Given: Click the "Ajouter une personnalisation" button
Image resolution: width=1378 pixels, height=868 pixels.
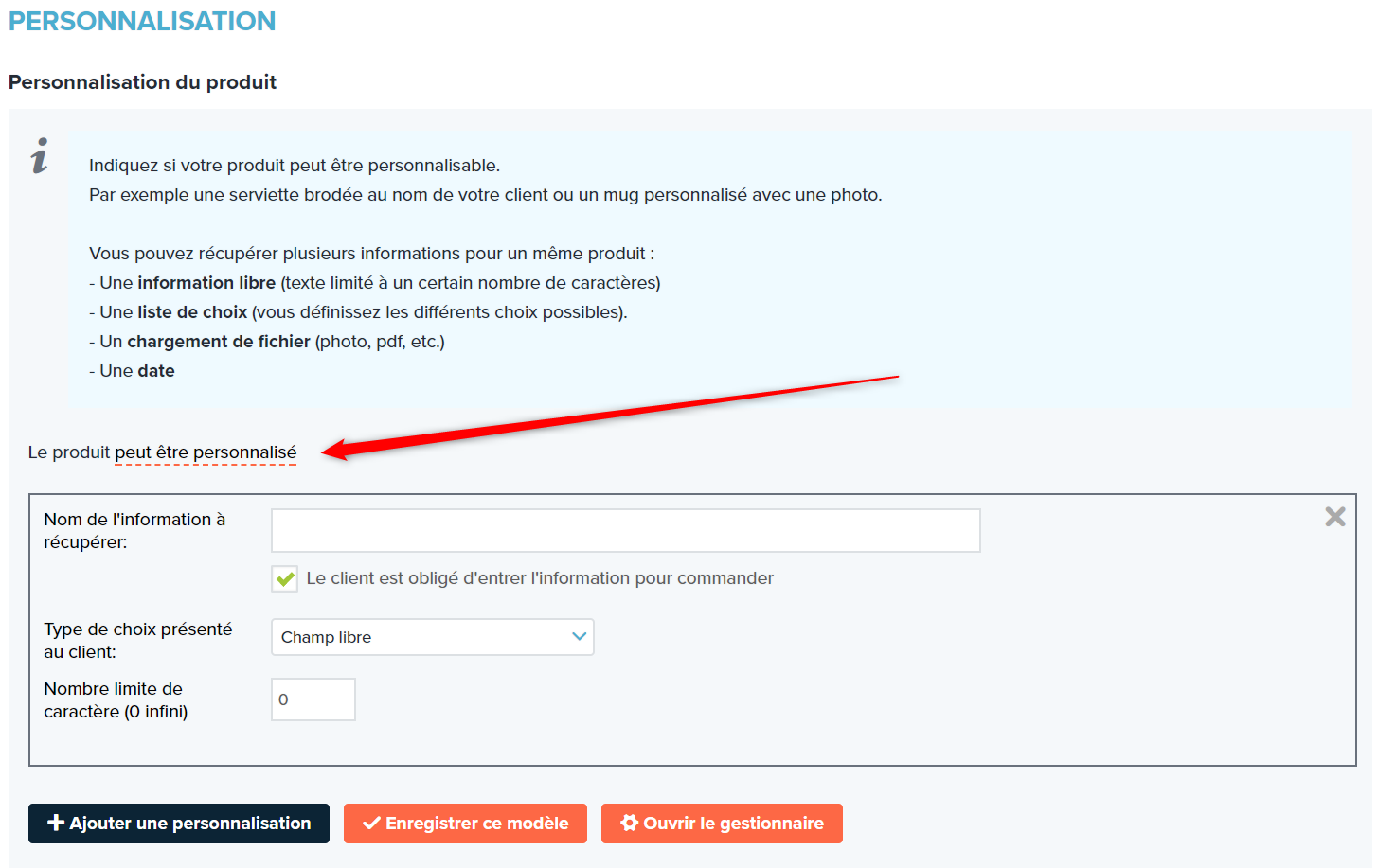Looking at the screenshot, I should [x=179, y=824].
